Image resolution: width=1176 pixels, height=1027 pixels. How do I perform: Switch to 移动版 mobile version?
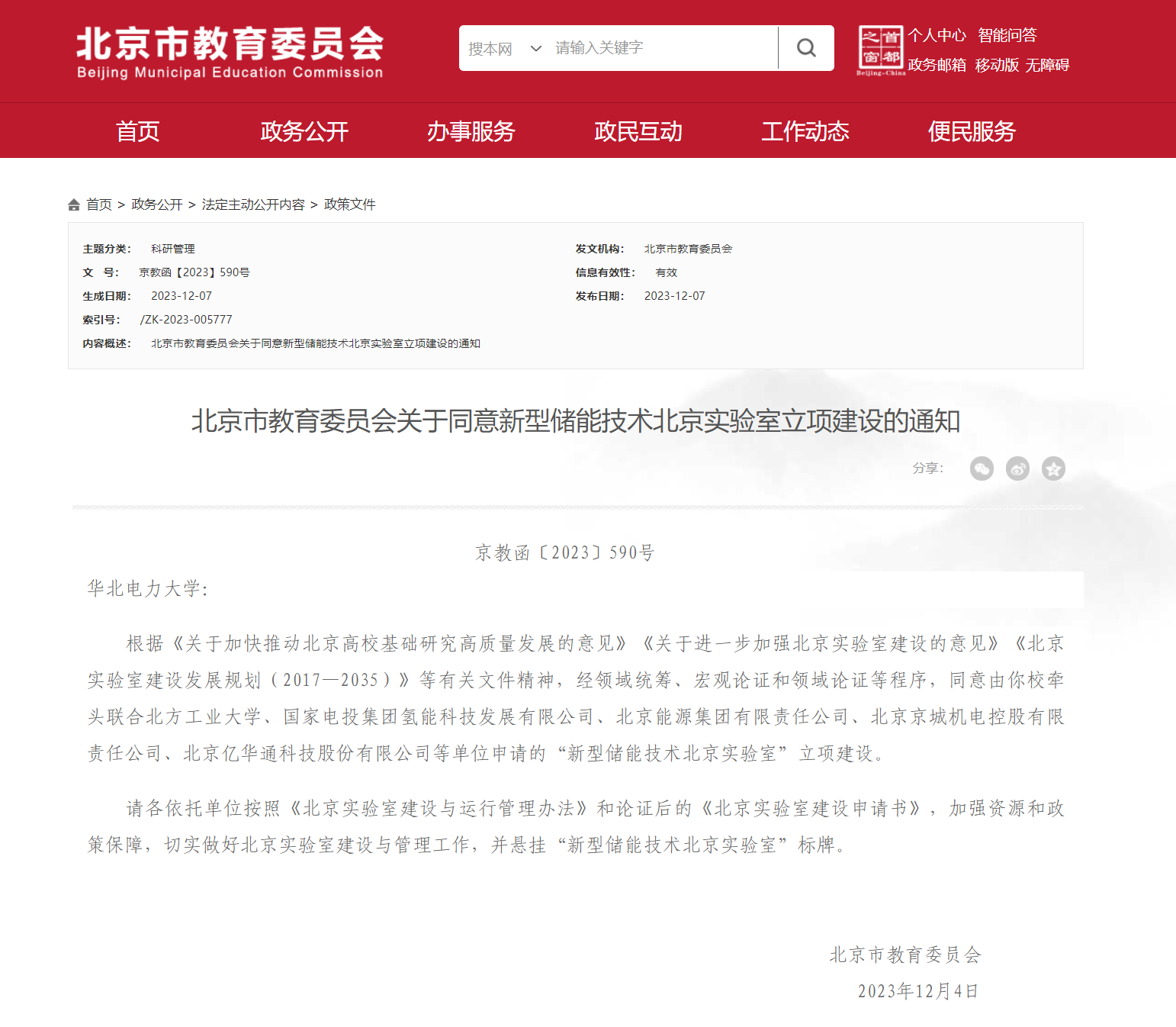pos(997,65)
